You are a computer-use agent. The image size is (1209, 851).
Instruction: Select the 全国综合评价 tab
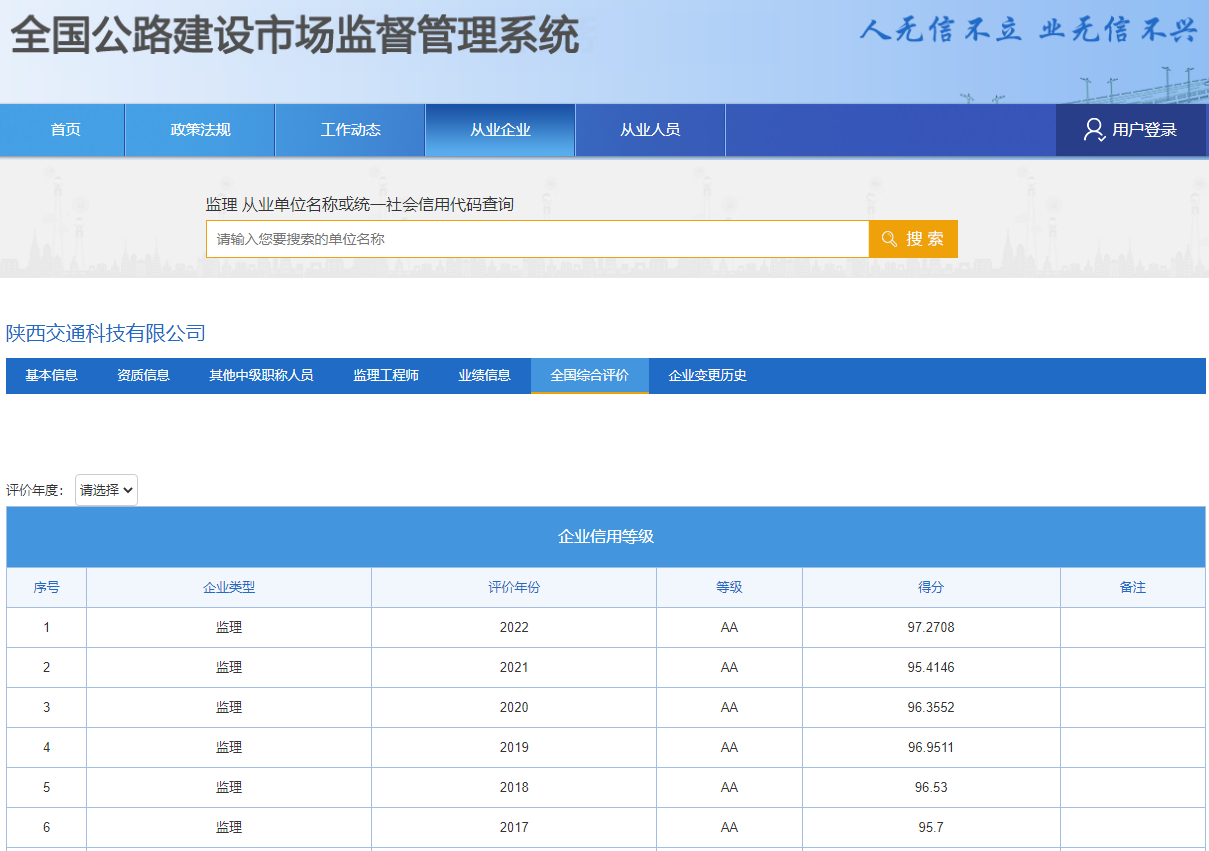(589, 376)
